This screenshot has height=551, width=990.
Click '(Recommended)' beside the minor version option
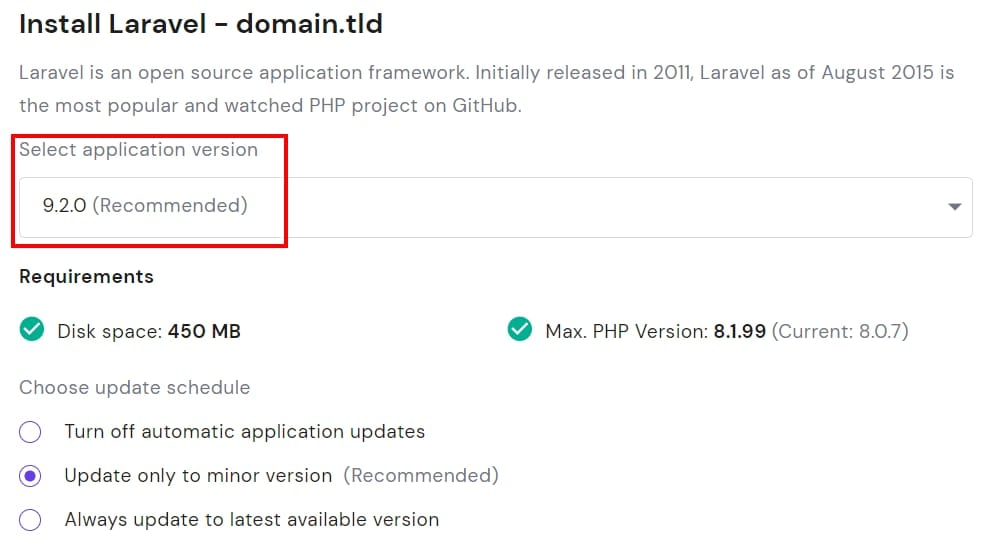click(x=421, y=476)
